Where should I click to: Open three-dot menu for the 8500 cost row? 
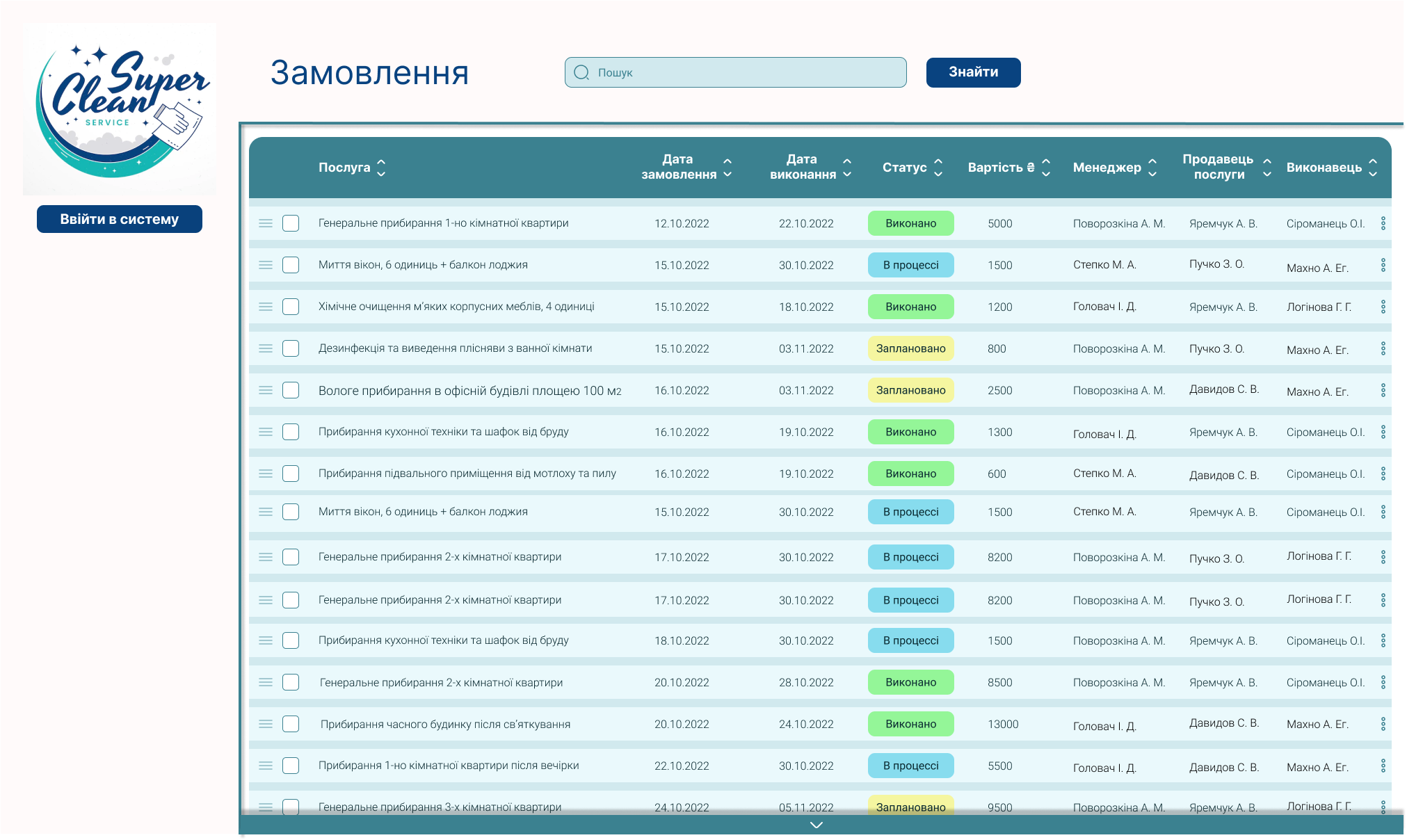tap(1383, 682)
